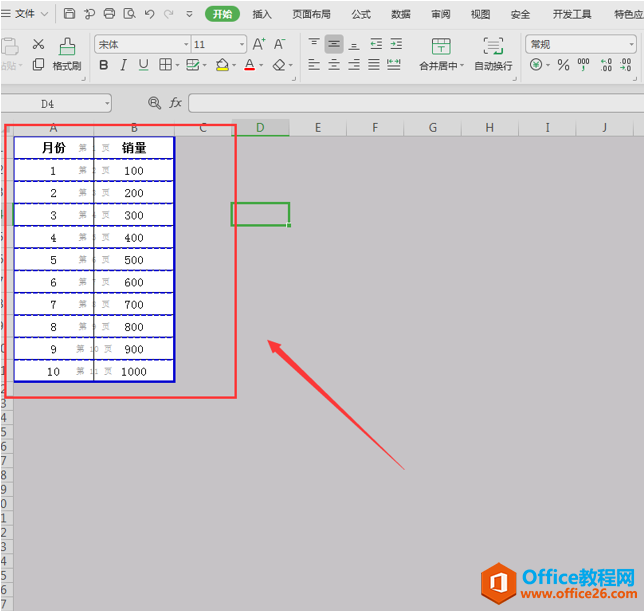Click cell containing 500
The image size is (644, 611).
(134, 260)
